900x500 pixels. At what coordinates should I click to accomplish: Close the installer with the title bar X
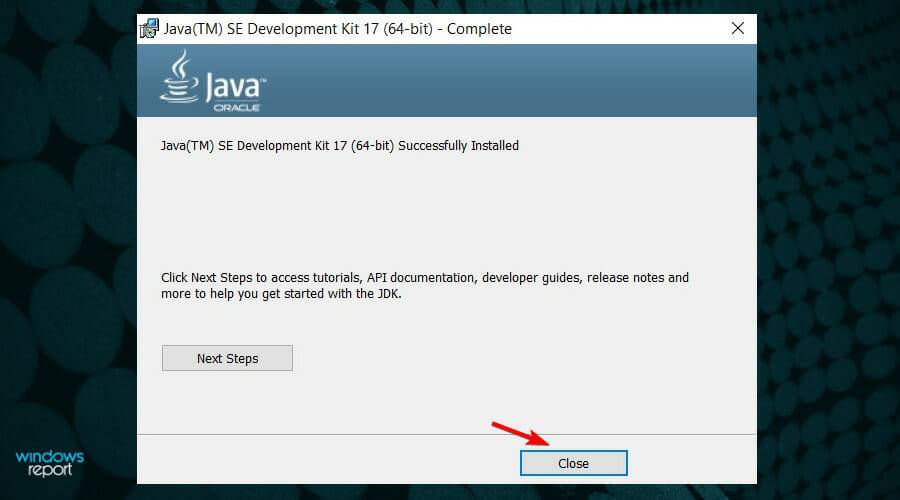[738, 28]
